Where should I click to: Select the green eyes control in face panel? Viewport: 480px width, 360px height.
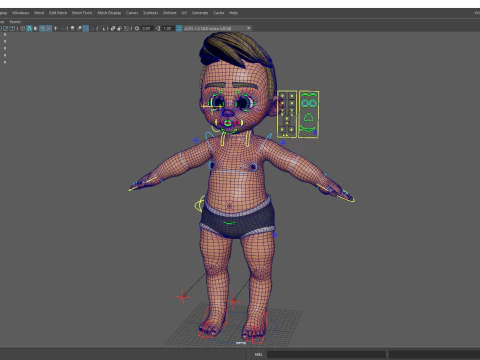tap(309, 103)
